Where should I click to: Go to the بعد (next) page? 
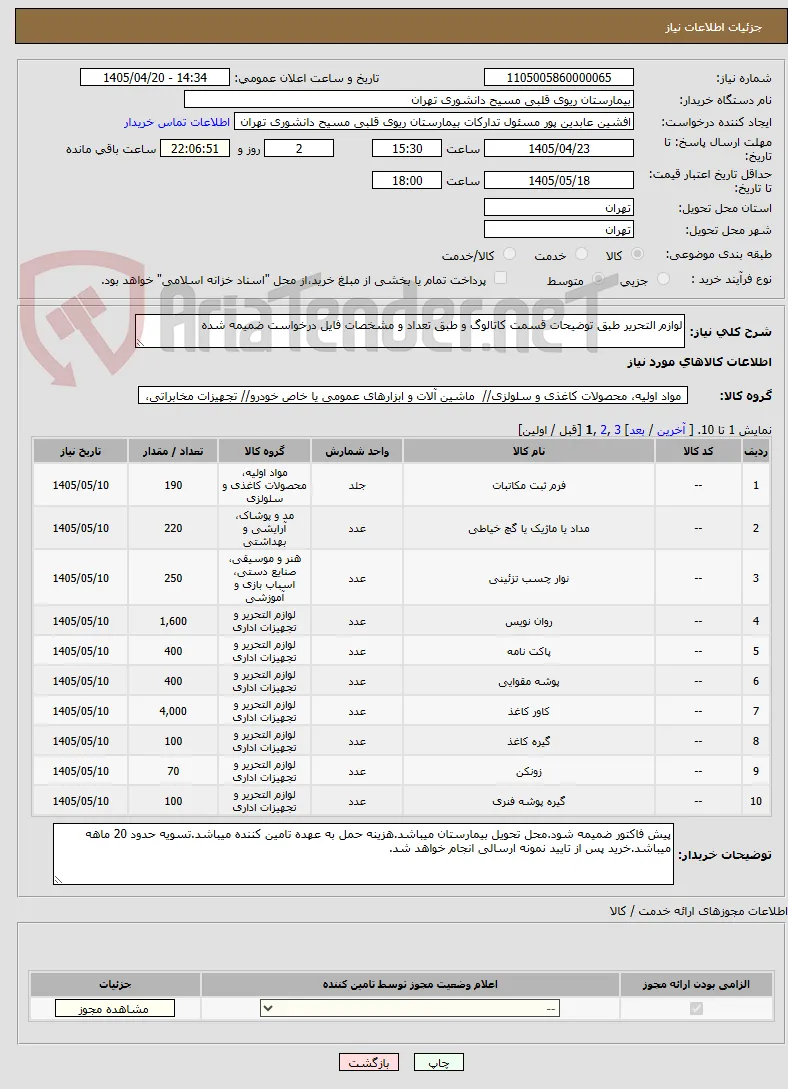[x=636, y=430]
